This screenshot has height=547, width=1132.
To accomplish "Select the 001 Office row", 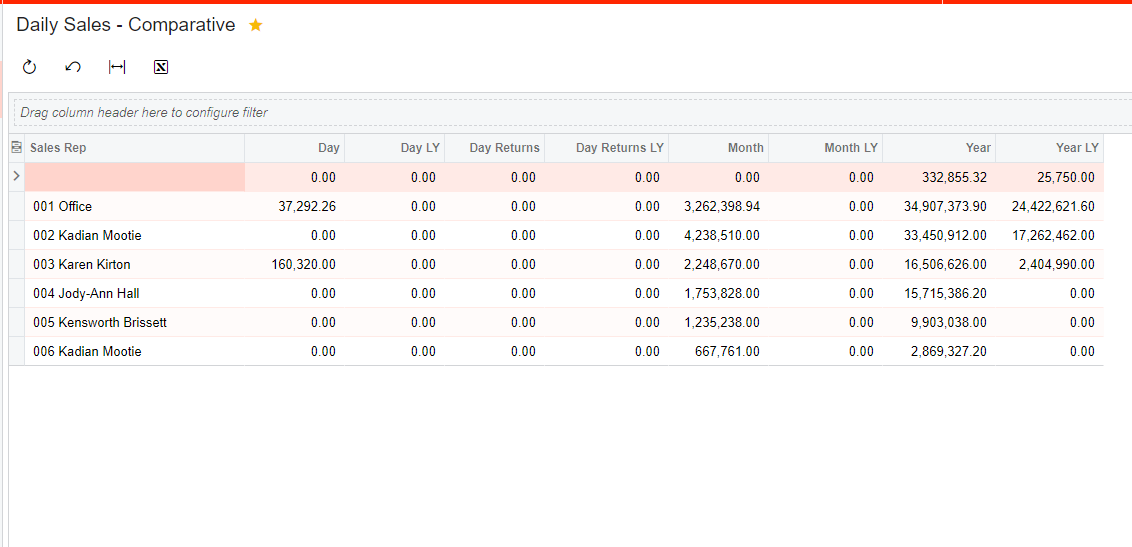I will coord(62,207).
